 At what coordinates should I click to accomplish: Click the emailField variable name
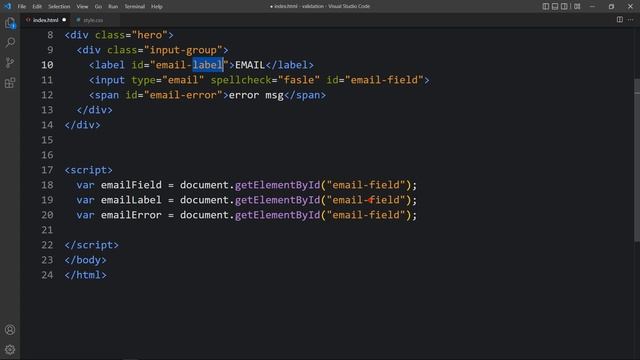pos(131,185)
